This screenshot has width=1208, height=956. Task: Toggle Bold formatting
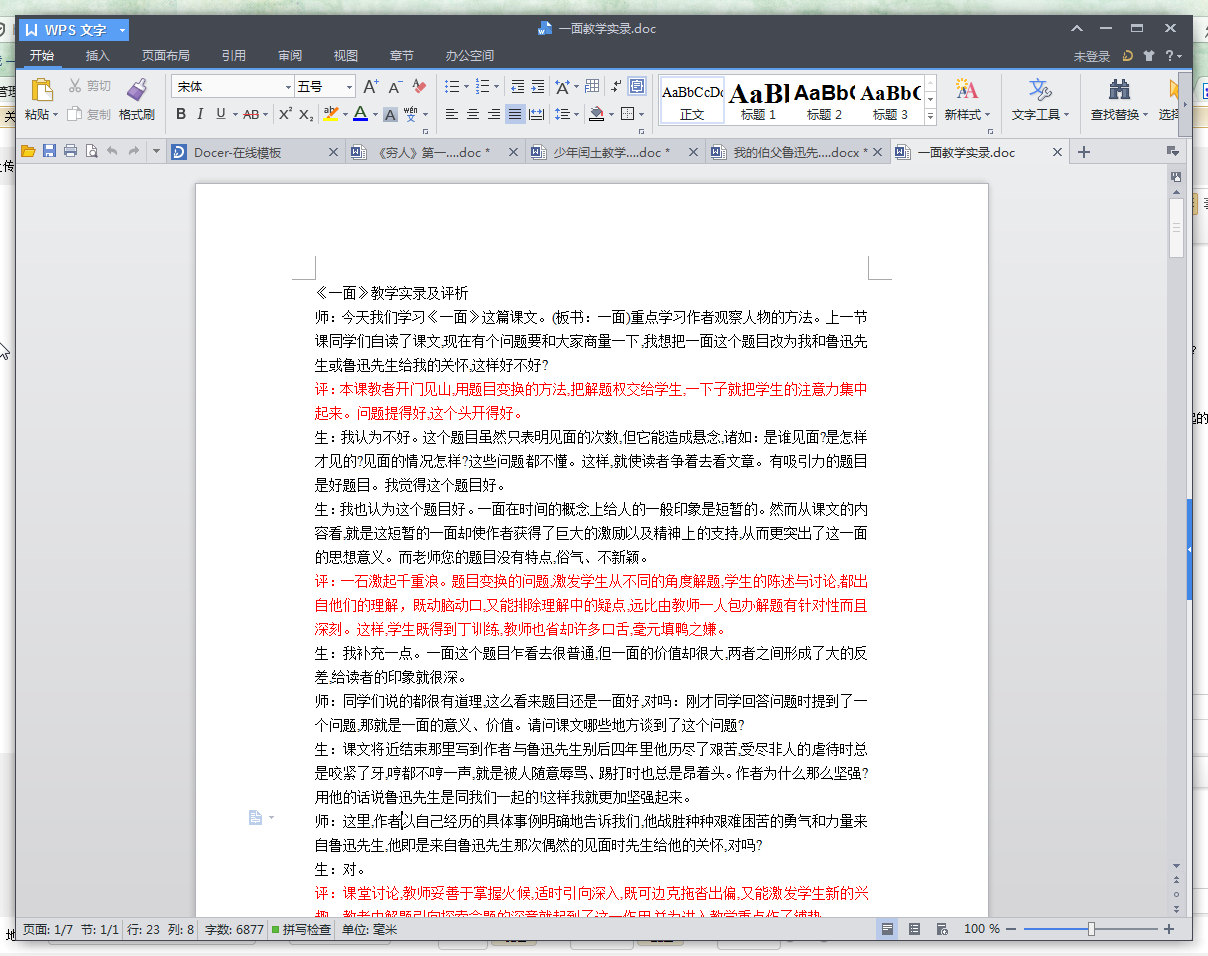[181, 114]
